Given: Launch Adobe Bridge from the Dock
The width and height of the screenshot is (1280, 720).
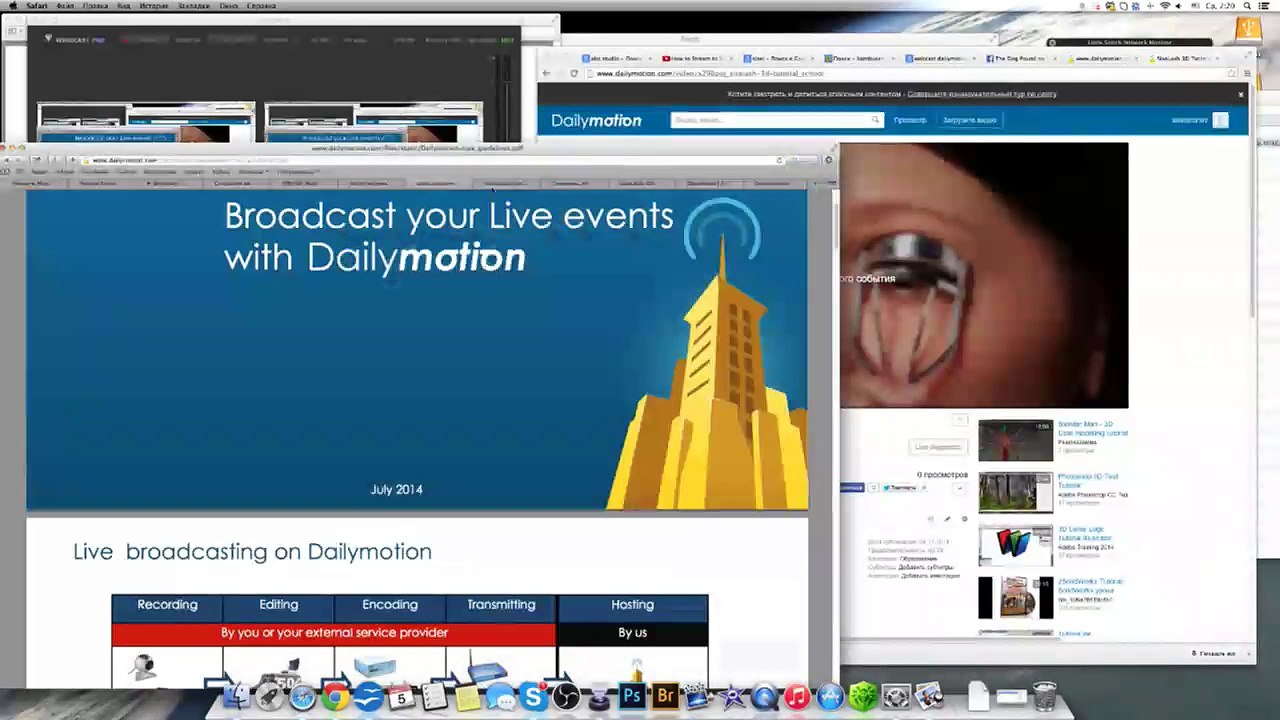Looking at the screenshot, I should [665, 696].
